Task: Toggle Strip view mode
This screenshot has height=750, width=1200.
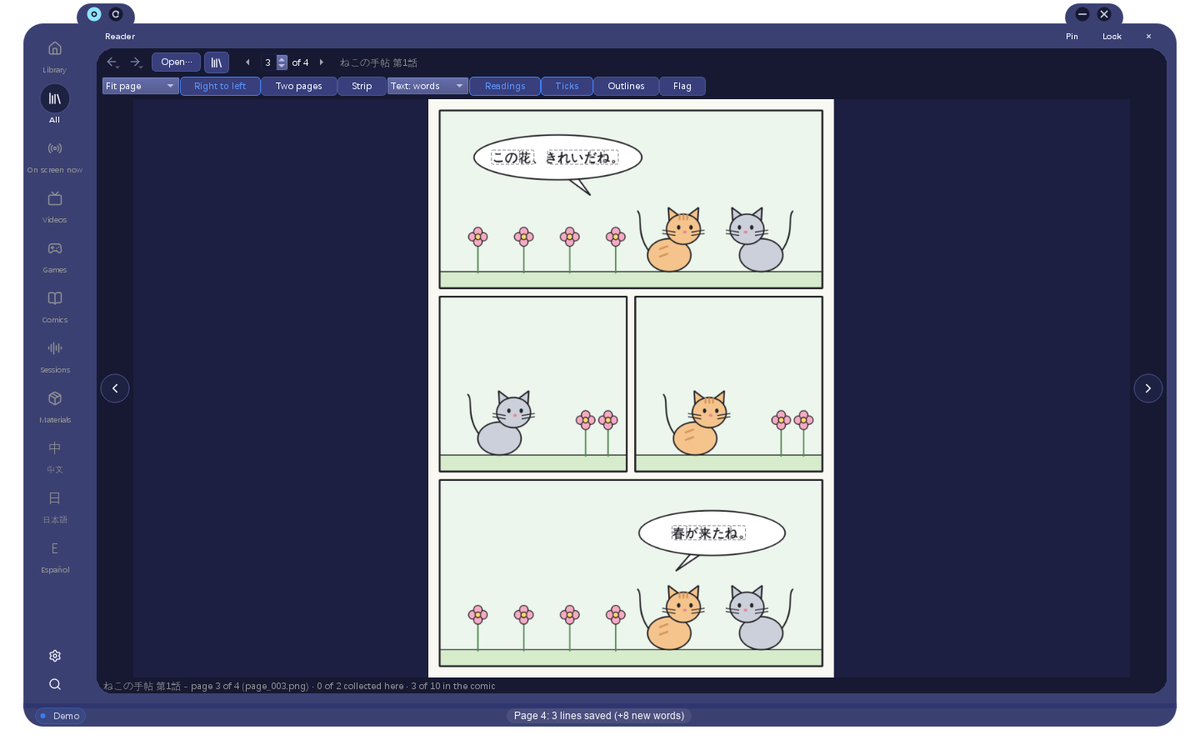Action: [362, 86]
